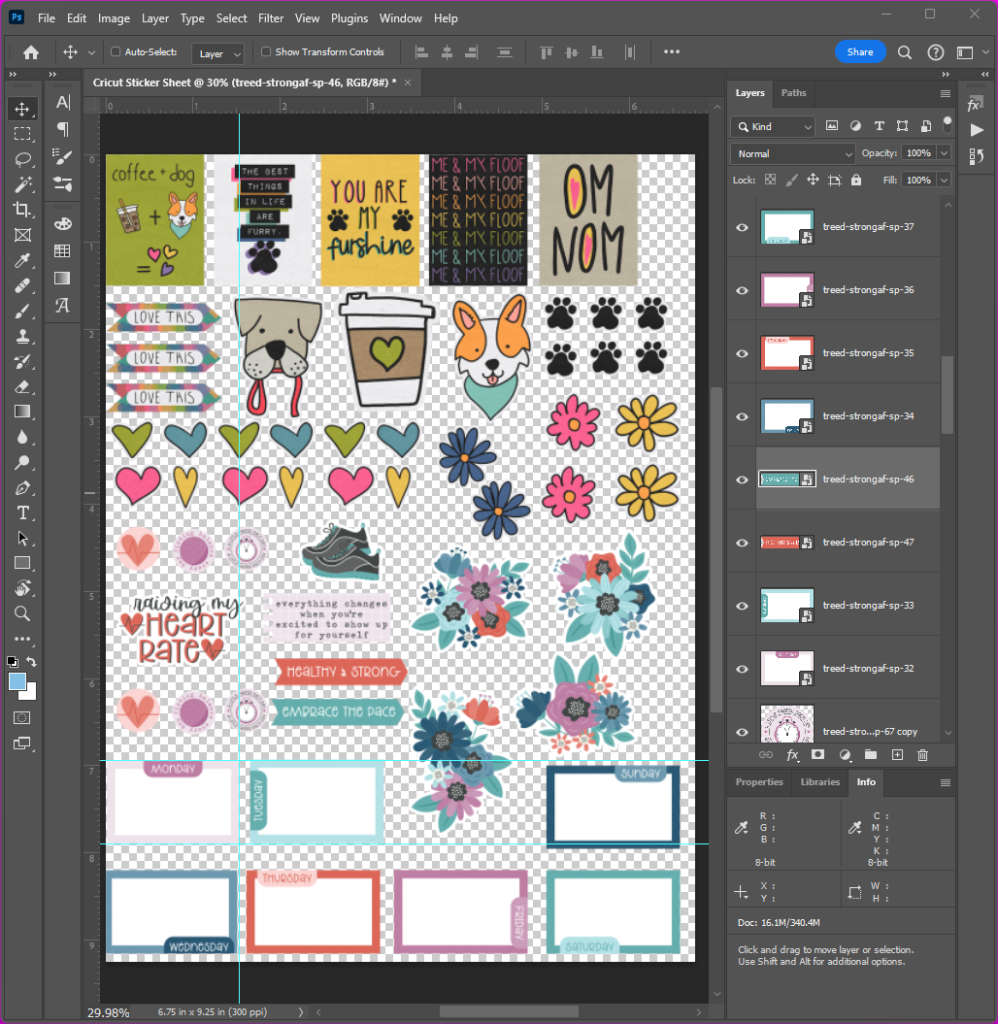Enable the Auto-Select checkbox
Screen dimensions: 998x1024
coord(116,52)
